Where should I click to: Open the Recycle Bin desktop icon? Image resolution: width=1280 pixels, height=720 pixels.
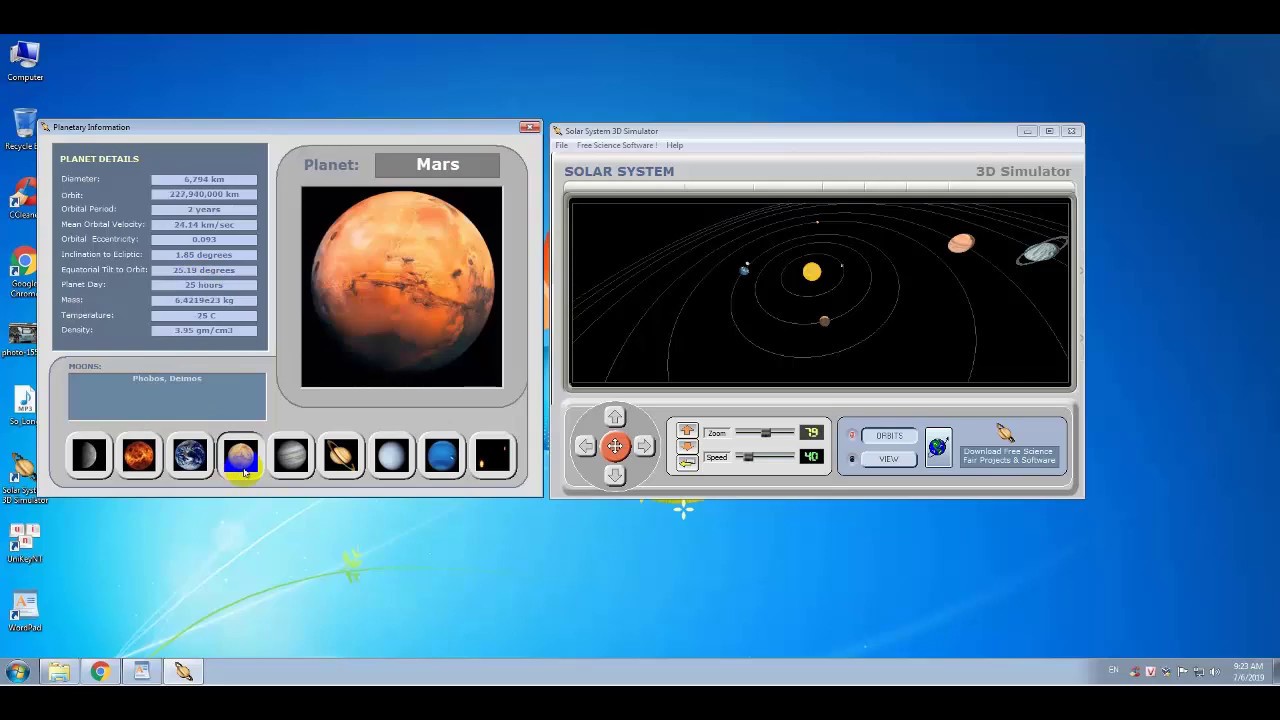pyautogui.click(x=22, y=130)
